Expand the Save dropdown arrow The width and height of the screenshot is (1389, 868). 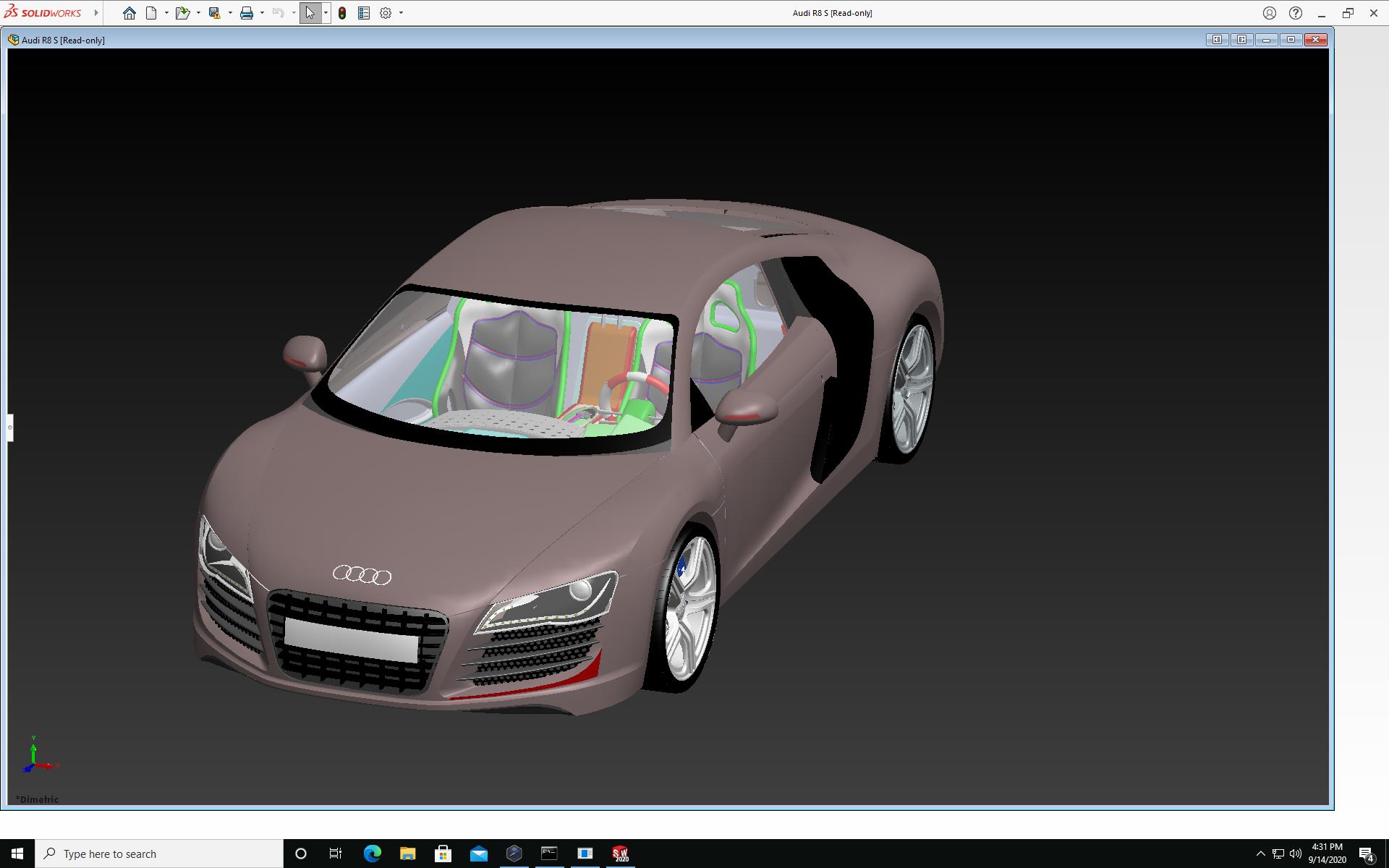(x=230, y=13)
